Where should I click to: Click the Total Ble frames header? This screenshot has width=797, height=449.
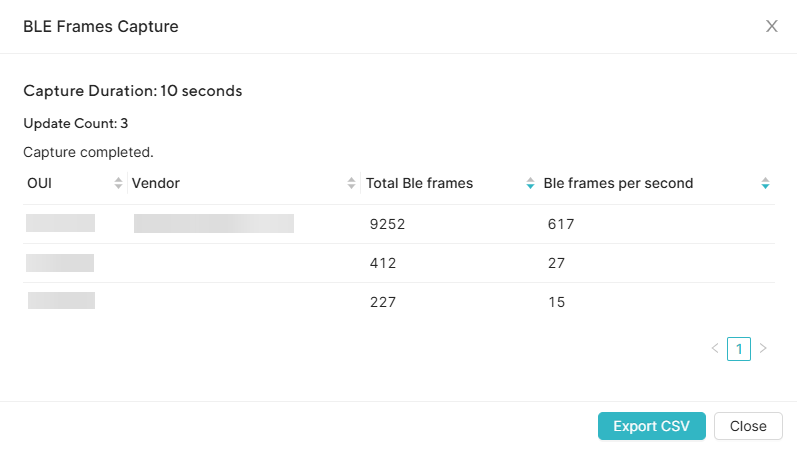[419, 184]
